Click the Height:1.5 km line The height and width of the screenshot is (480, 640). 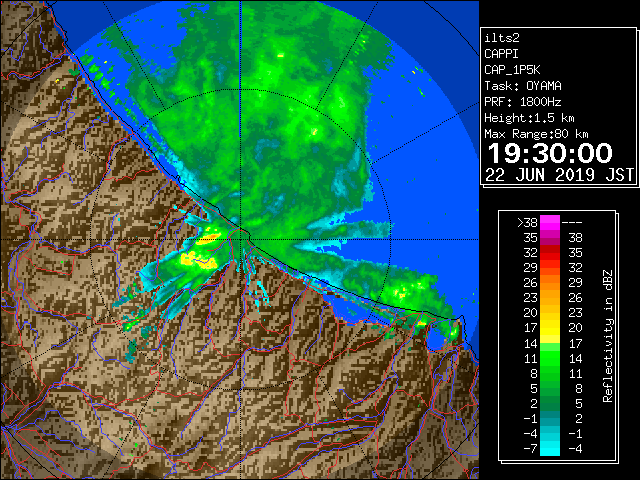coord(529,118)
